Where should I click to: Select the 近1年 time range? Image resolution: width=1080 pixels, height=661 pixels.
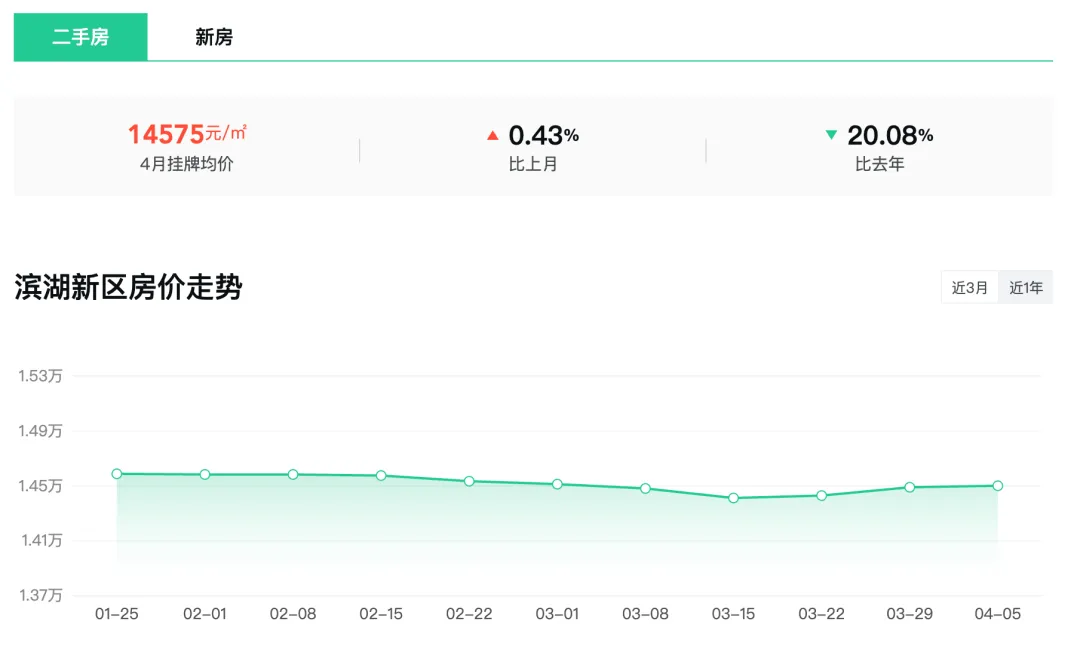point(1026,288)
